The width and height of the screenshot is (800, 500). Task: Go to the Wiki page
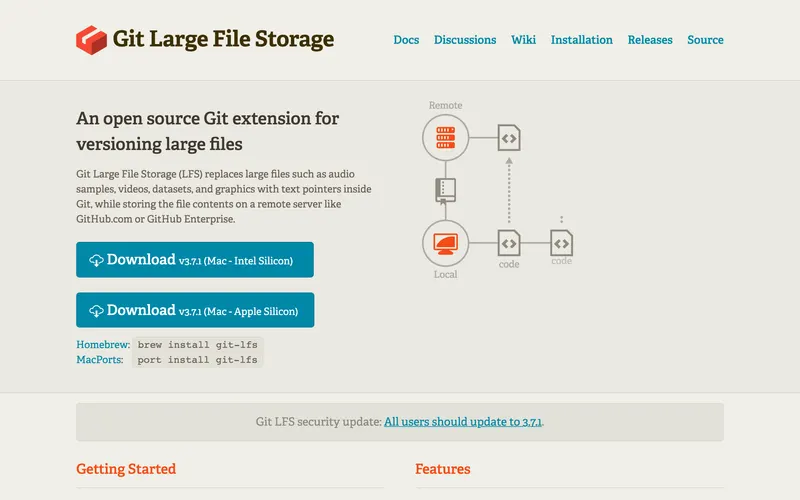pos(523,40)
